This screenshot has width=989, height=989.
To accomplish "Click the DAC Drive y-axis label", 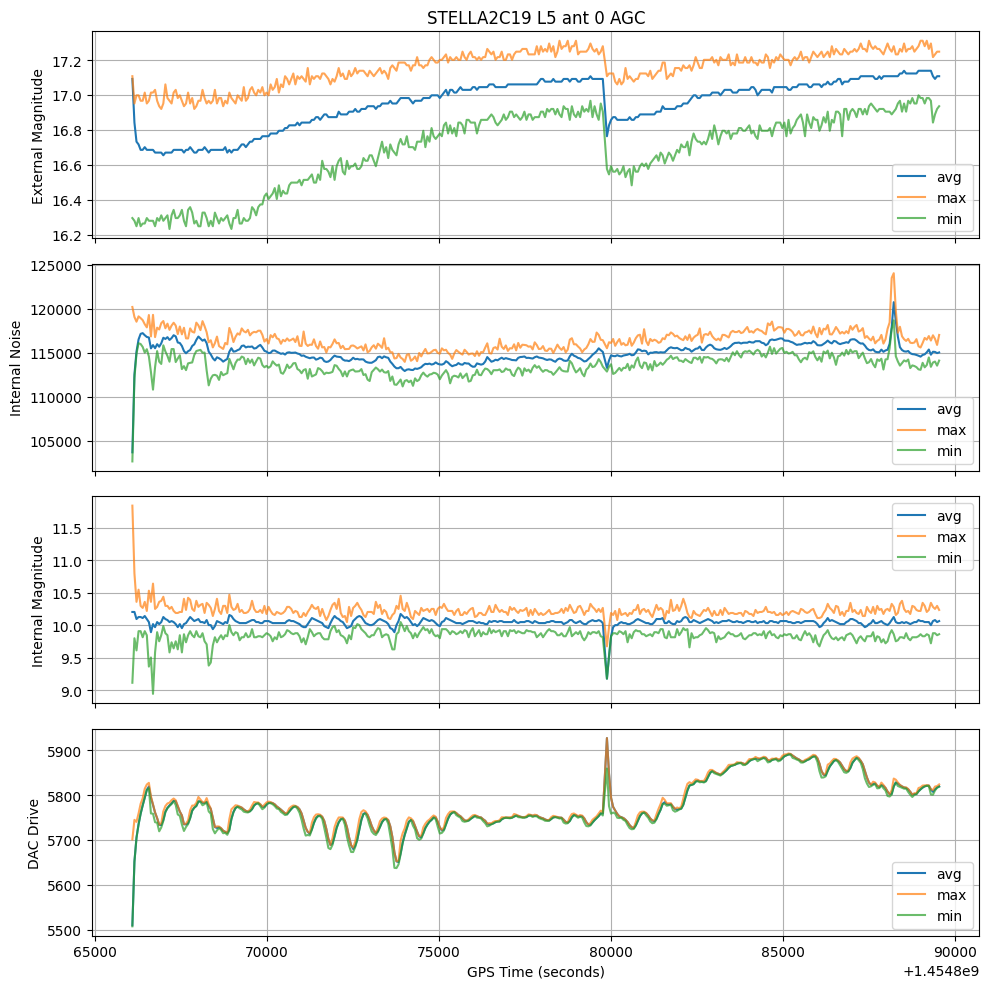I will tap(32, 832).
